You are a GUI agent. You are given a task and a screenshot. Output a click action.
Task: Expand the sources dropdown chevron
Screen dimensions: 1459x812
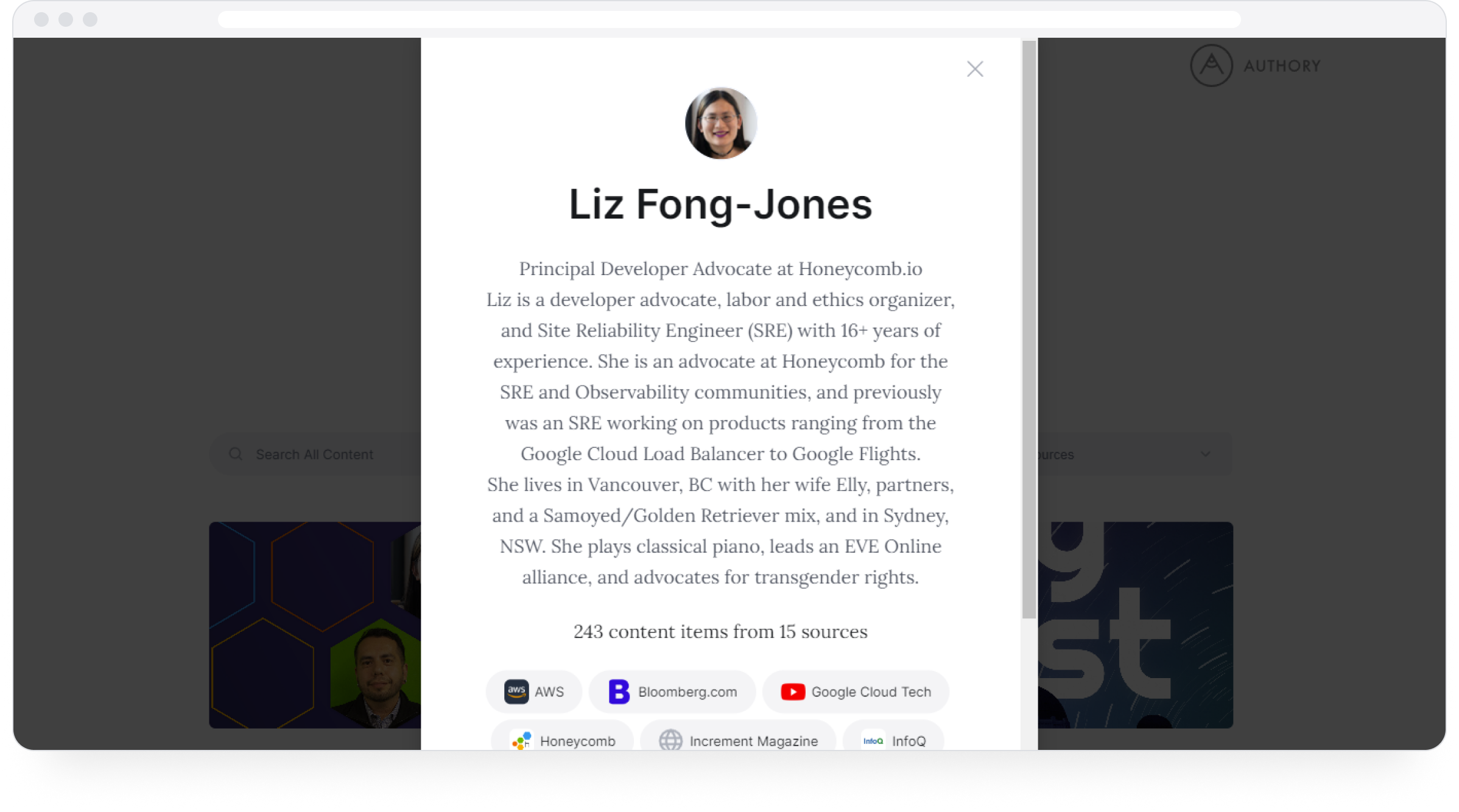pos(1205,453)
